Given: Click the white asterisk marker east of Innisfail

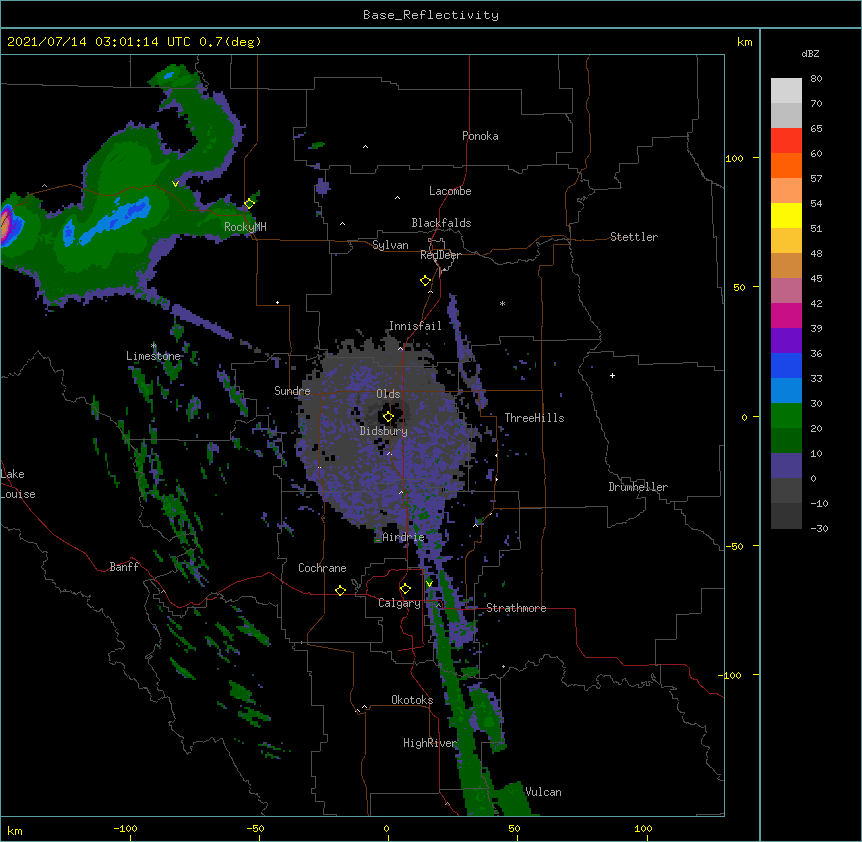Looking at the screenshot, I should point(502,303).
